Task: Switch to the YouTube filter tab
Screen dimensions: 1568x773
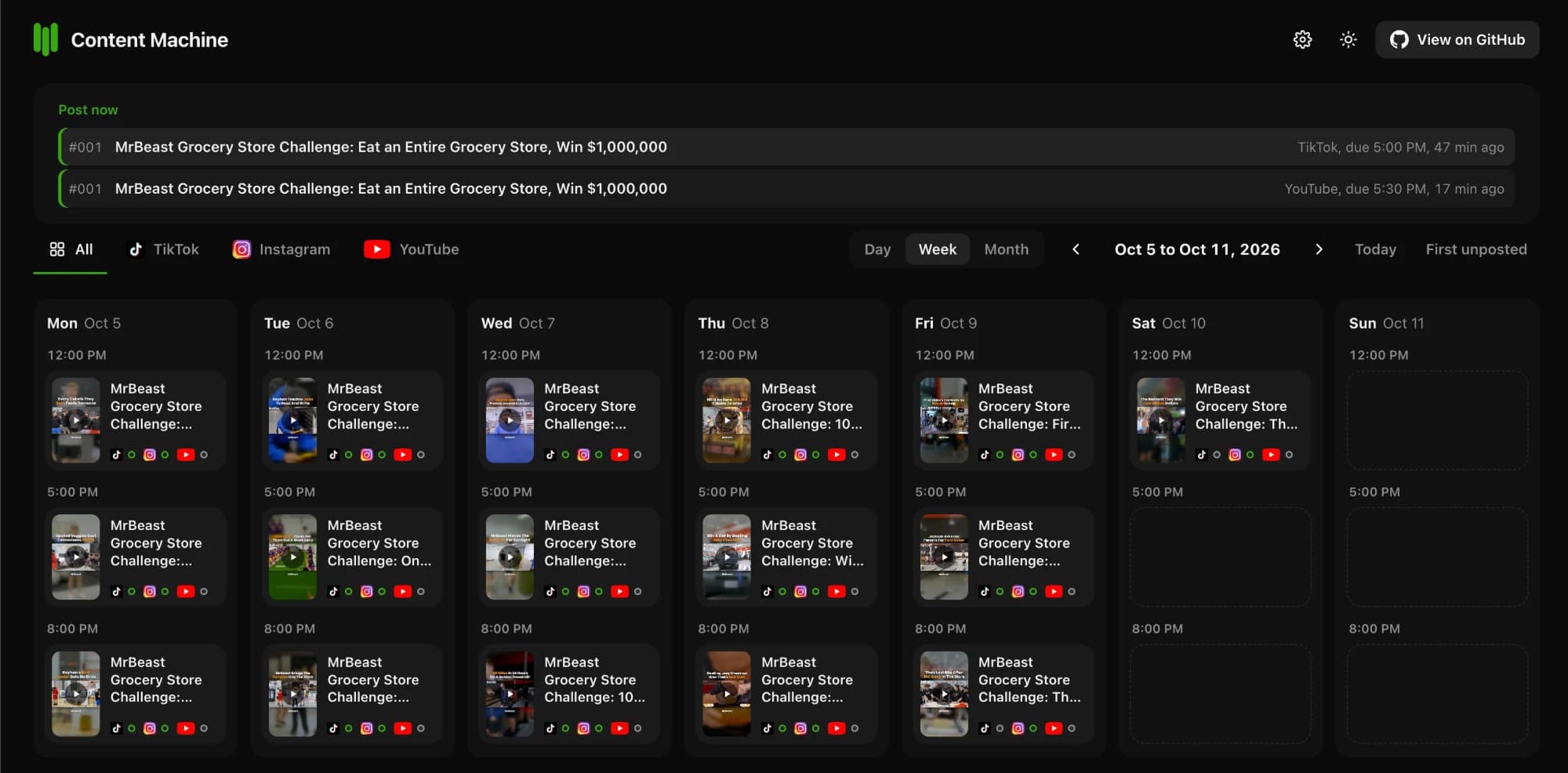Action: tap(412, 249)
